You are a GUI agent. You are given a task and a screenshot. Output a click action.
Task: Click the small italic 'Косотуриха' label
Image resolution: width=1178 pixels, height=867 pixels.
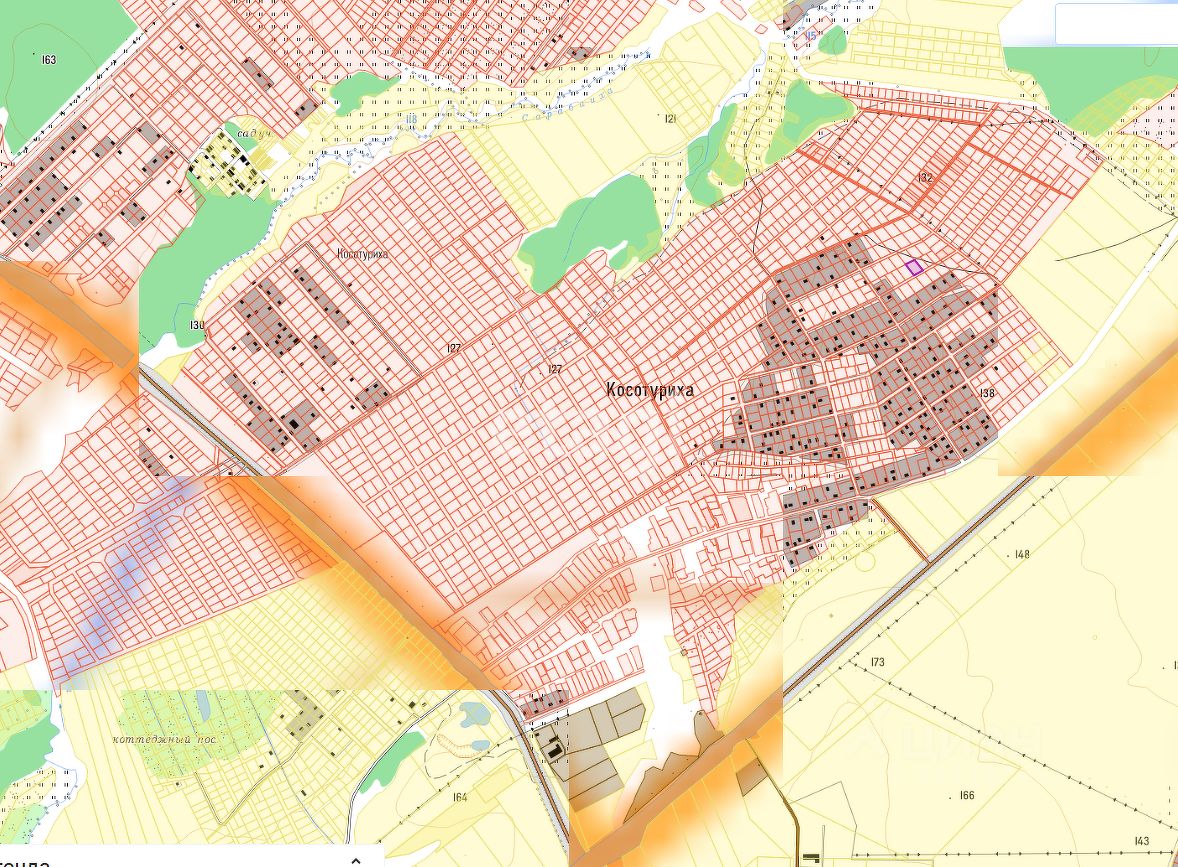point(364,254)
